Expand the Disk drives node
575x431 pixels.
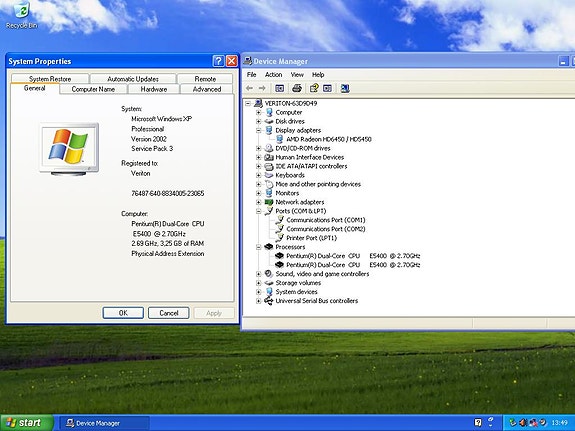point(259,121)
